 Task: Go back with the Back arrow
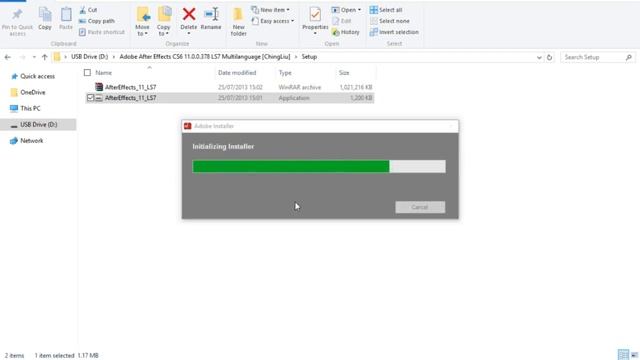click(8, 57)
